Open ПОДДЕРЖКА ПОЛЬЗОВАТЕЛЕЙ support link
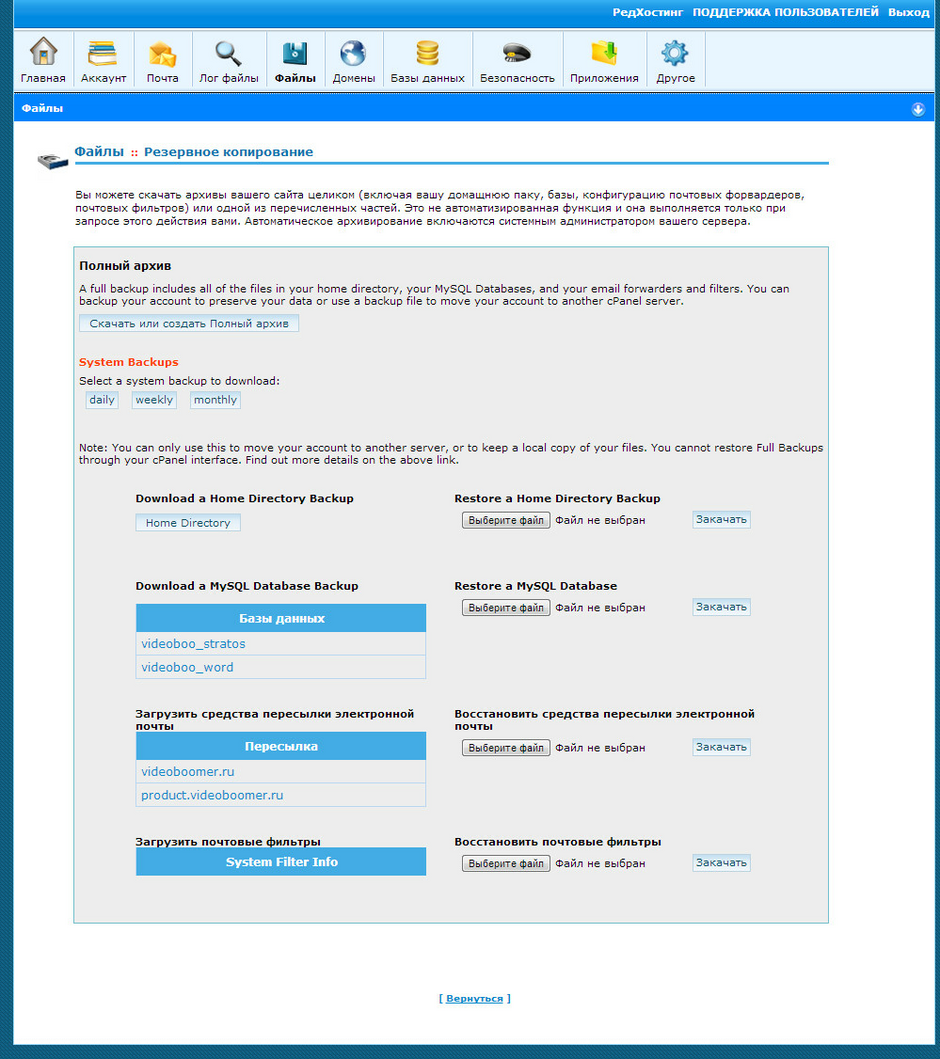This screenshot has width=940, height=1059. point(785,12)
